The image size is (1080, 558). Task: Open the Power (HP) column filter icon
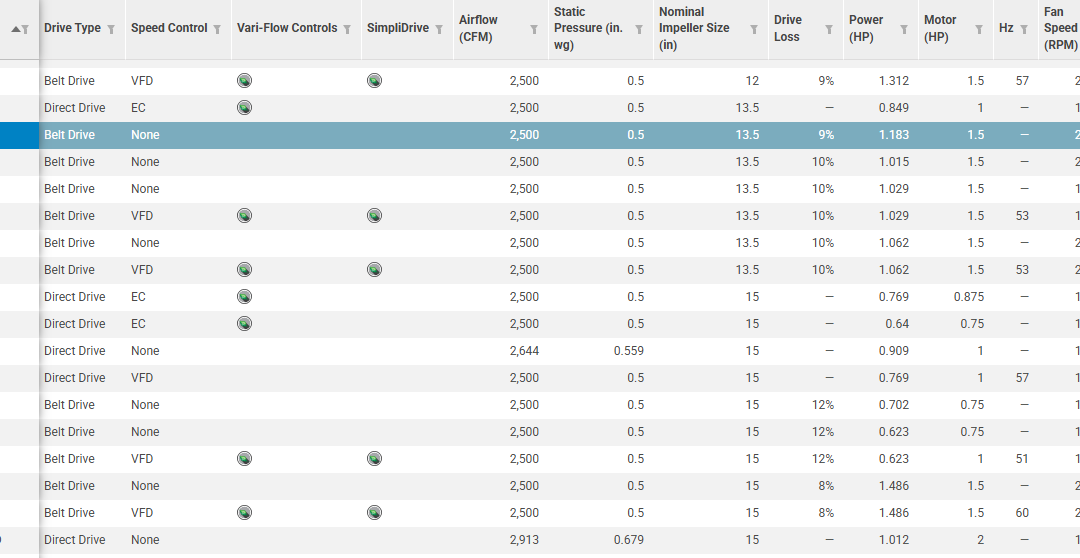tap(904, 29)
